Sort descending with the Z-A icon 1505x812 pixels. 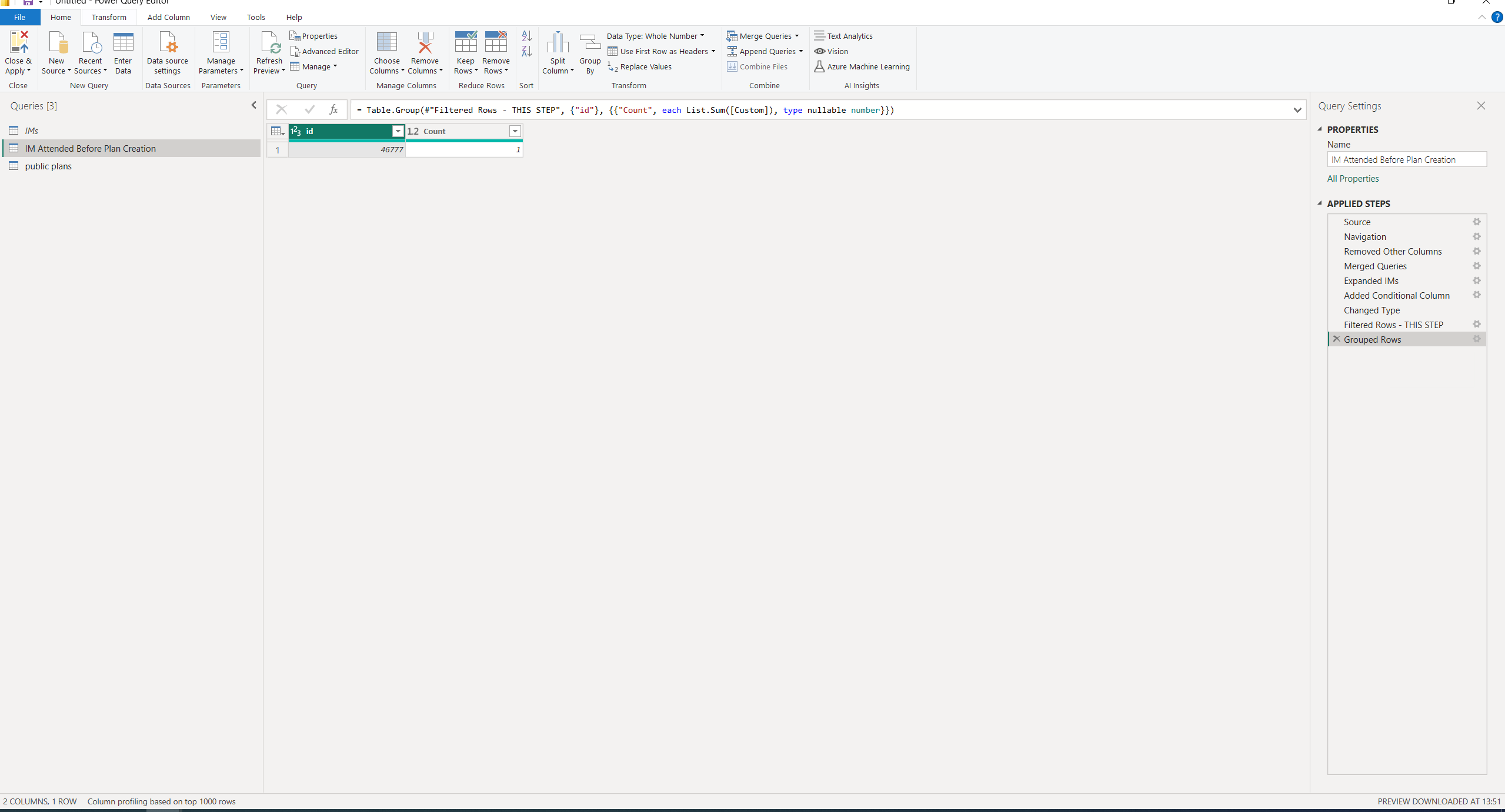pyautogui.click(x=526, y=52)
